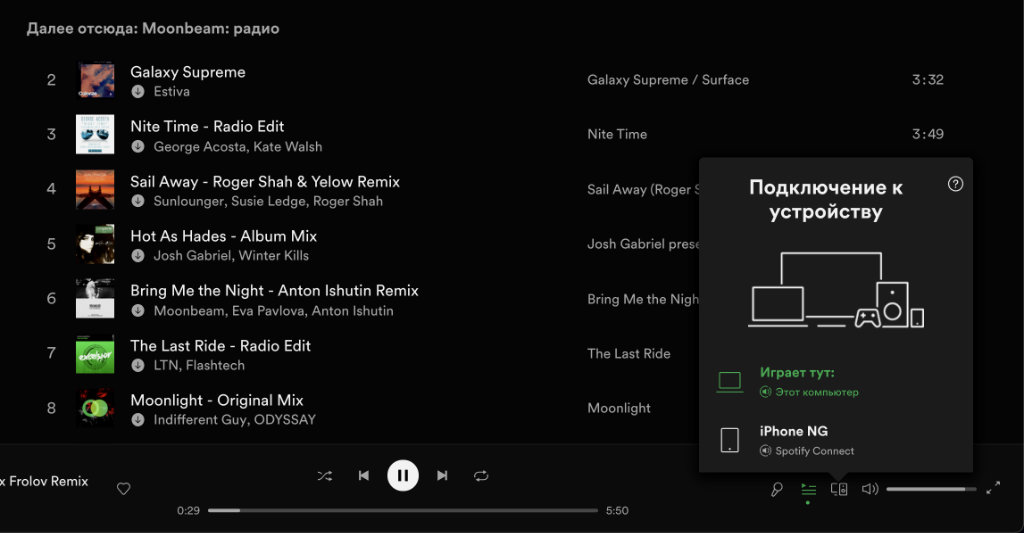
Task: Open help in device connection popup
Action: pos(955,184)
